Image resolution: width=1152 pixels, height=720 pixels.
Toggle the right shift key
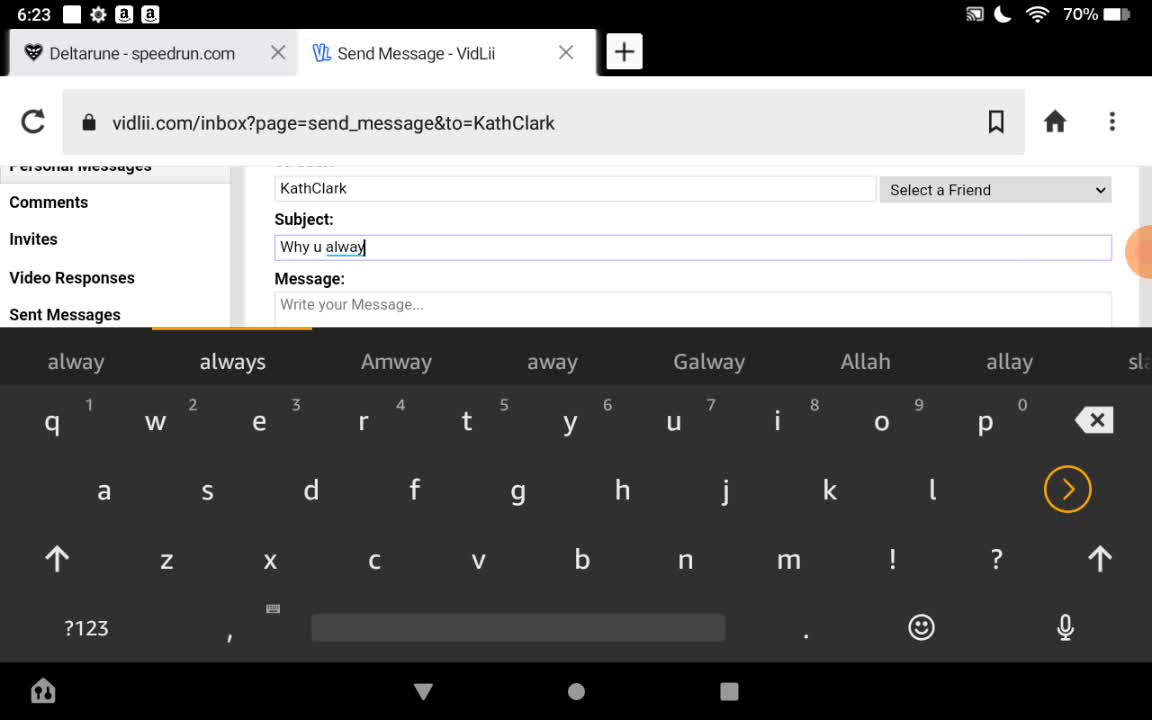(x=1100, y=559)
